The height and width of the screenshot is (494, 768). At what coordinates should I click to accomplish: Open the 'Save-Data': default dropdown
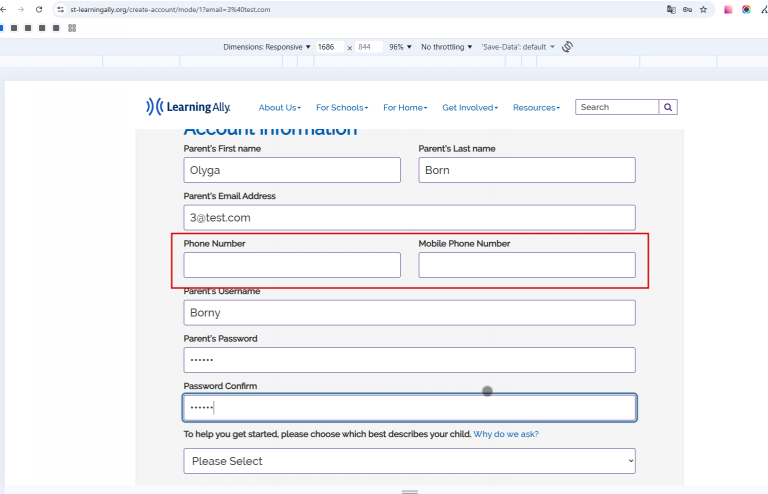tap(518, 47)
